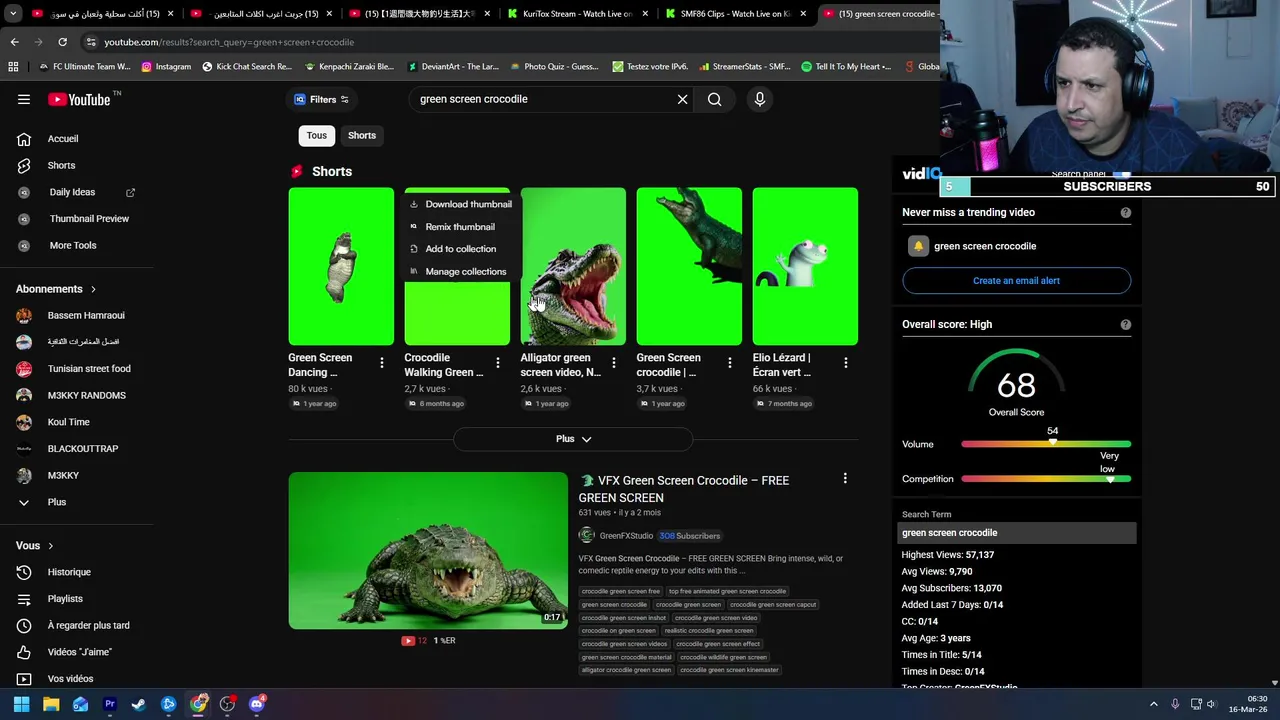The width and height of the screenshot is (1280, 720).
Task: Open File Explorer from taskbar
Action: tap(51, 704)
